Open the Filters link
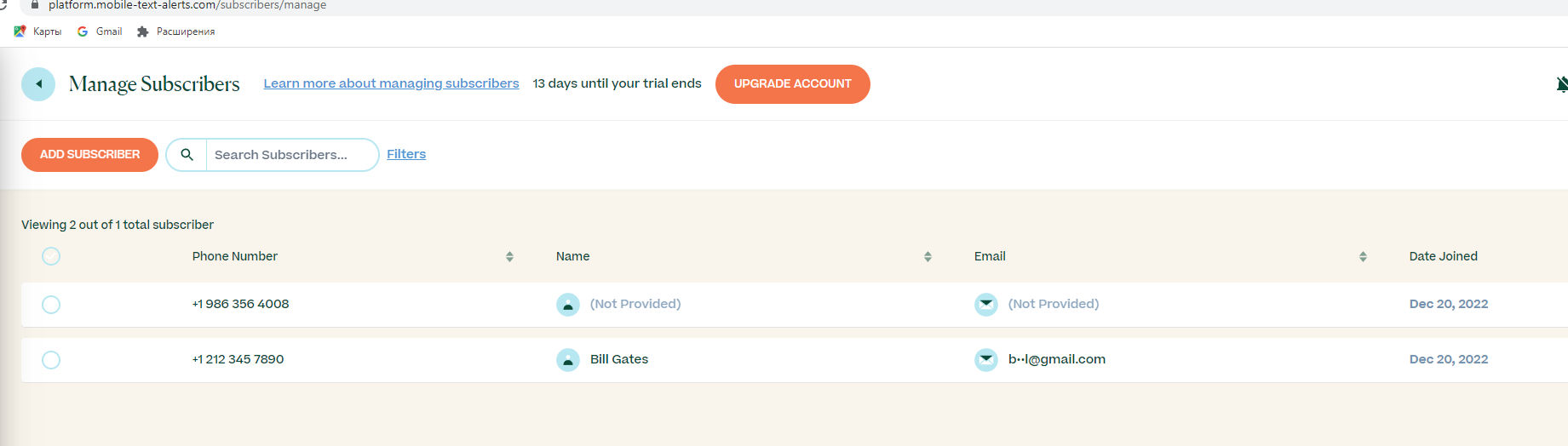This screenshot has width=1568, height=446. pos(406,154)
